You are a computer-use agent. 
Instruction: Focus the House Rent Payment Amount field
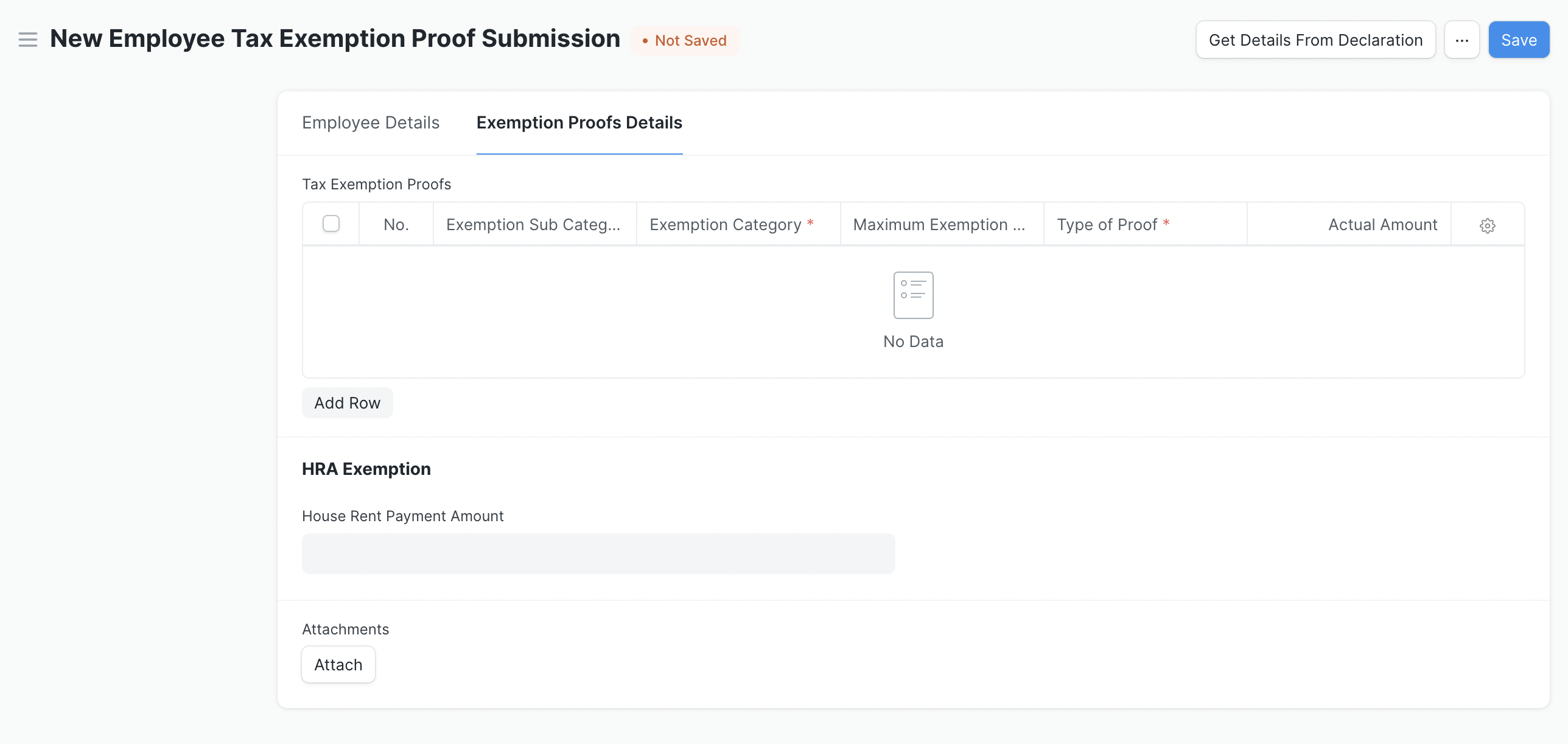point(598,553)
